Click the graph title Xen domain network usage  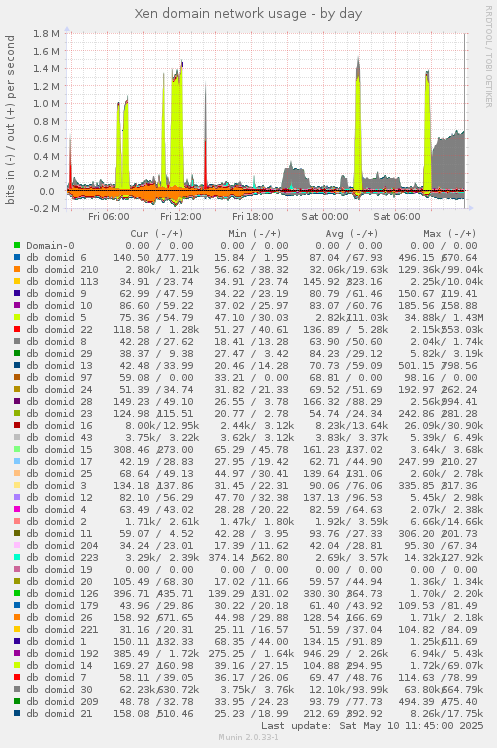[248, 13]
